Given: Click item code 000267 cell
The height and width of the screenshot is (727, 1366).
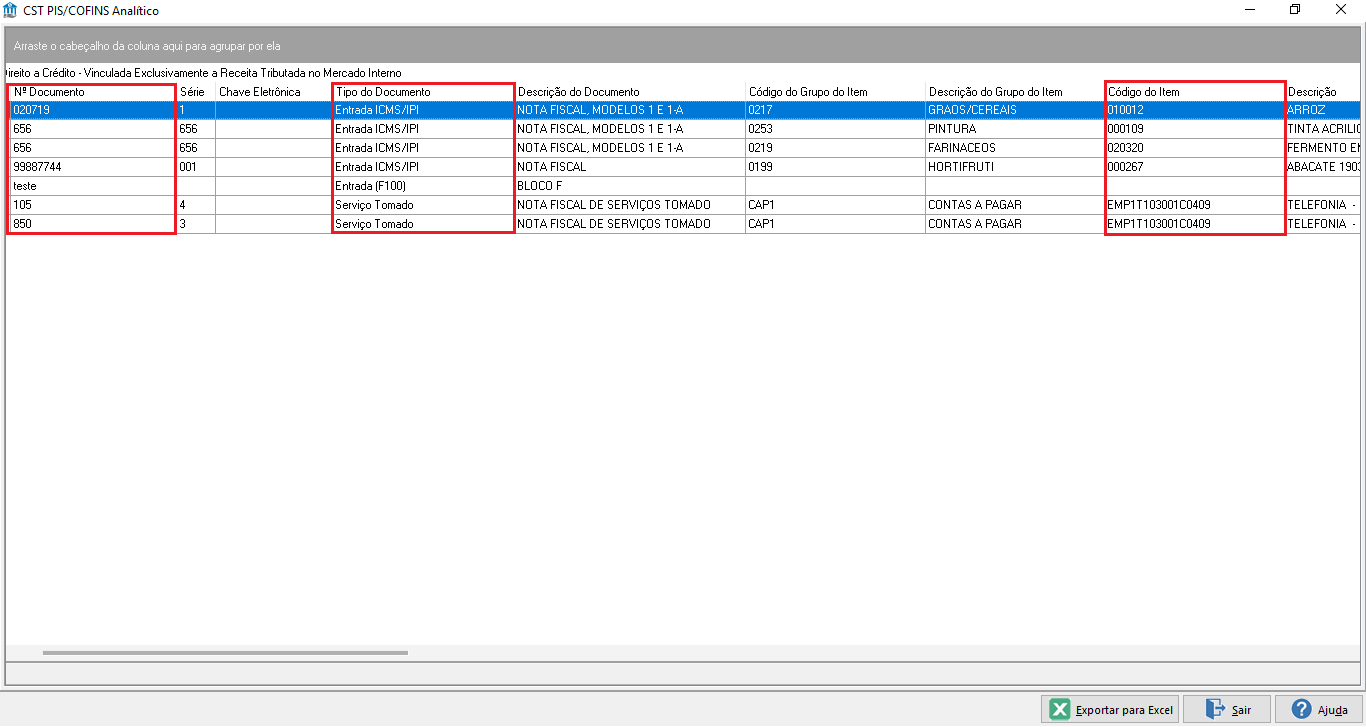Looking at the screenshot, I should pyautogui.click(x=1195, y=167).
